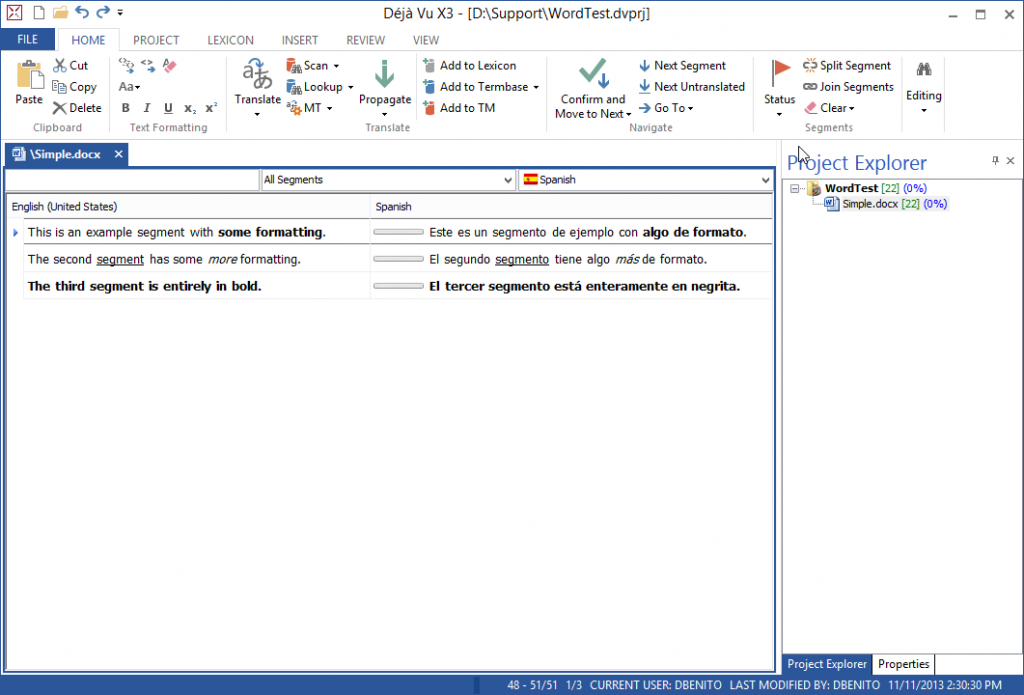Switch to the LEXICON ribbon tab
Image resolution: width=1024 pixels, height=695 pixels.
(x=231, y=40)
